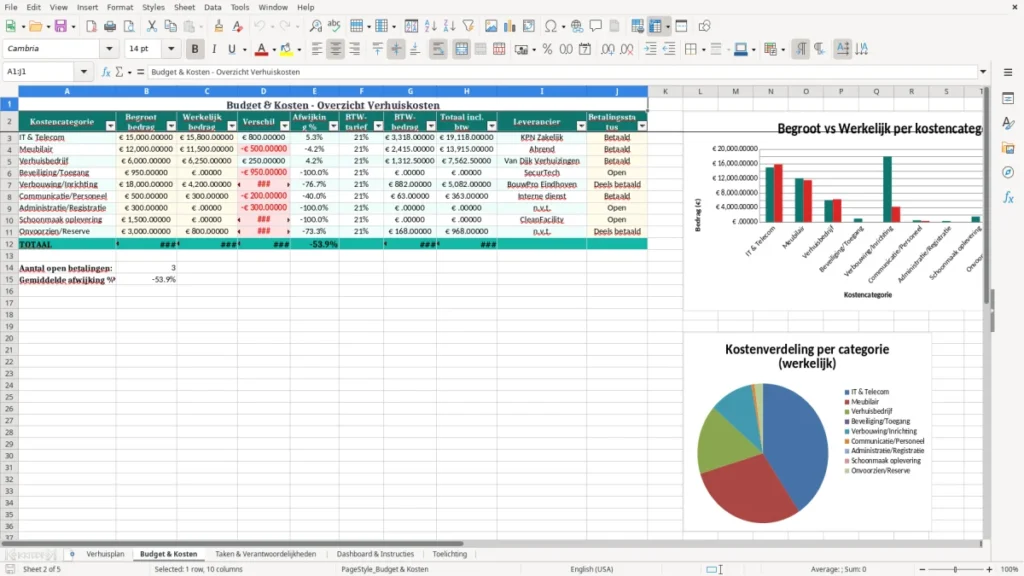
Task: Open the Format menu
Action: [120, 7]
